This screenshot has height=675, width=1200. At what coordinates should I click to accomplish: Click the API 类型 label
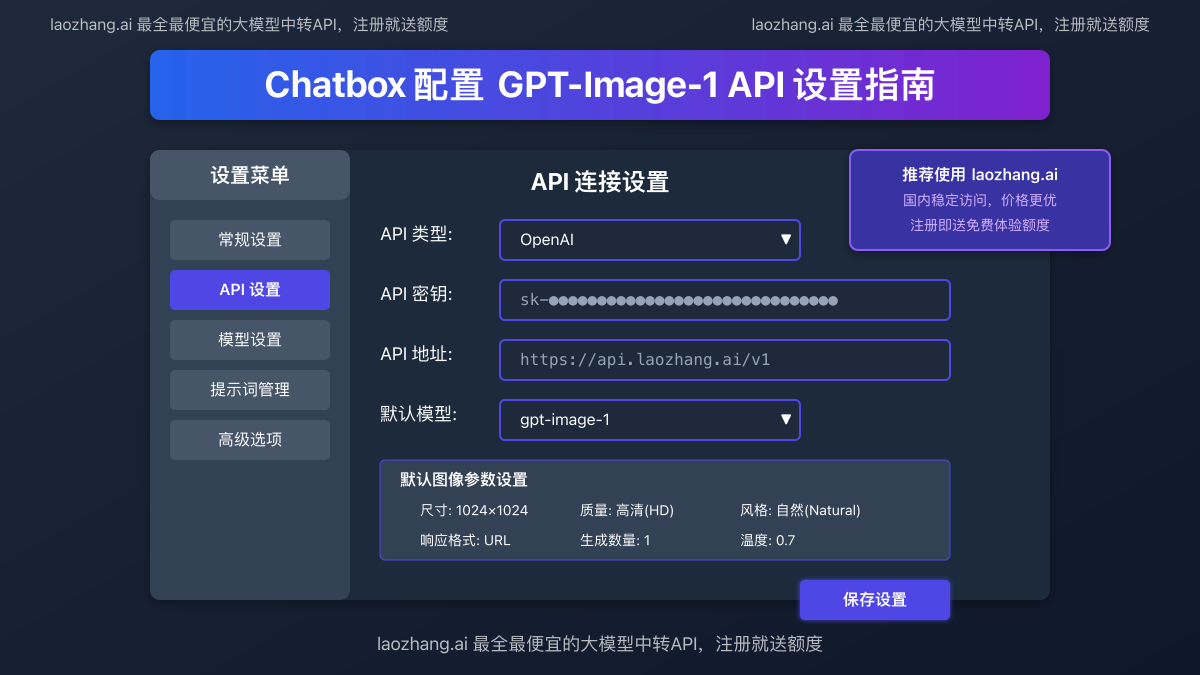point(417,234)
